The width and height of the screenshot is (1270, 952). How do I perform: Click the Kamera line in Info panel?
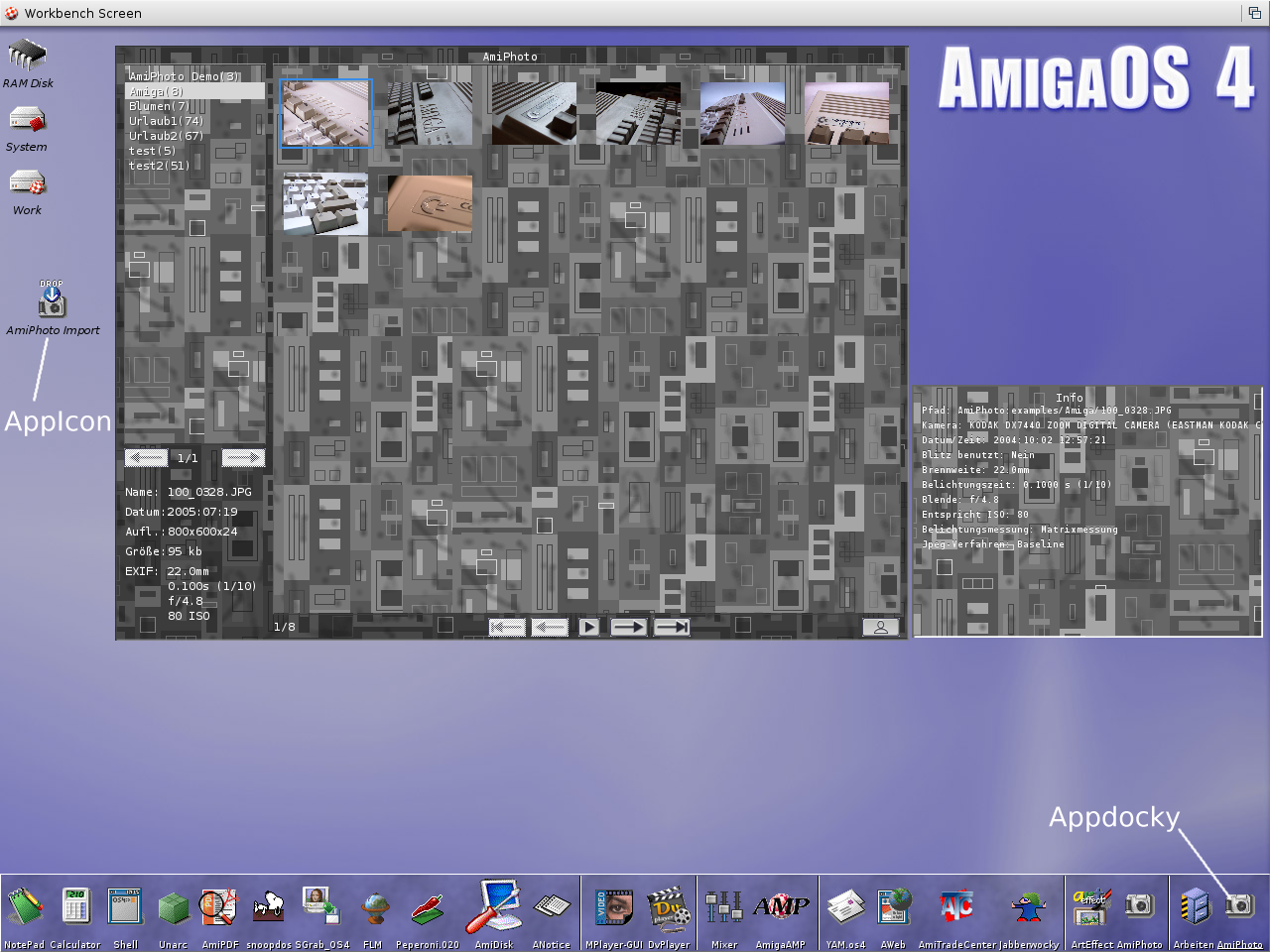point(1091,424)
